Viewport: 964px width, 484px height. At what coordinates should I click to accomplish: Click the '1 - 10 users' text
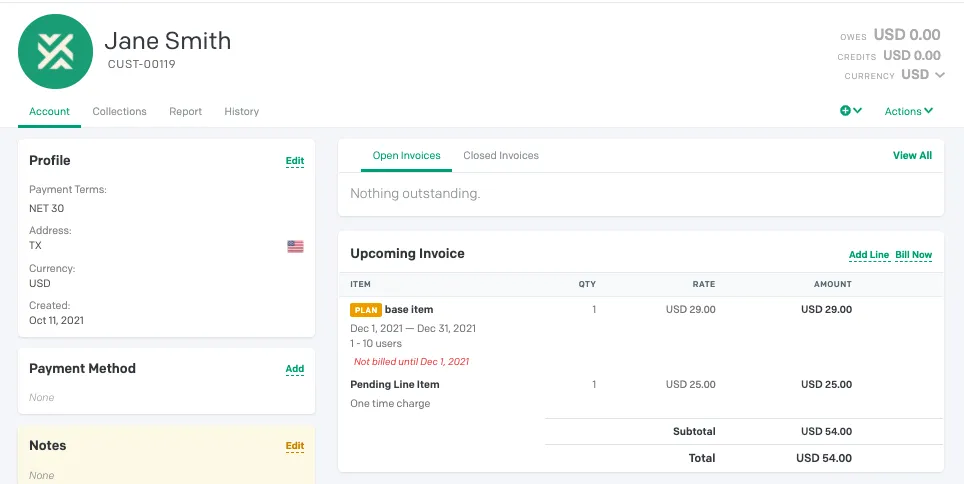coord(376,343)
